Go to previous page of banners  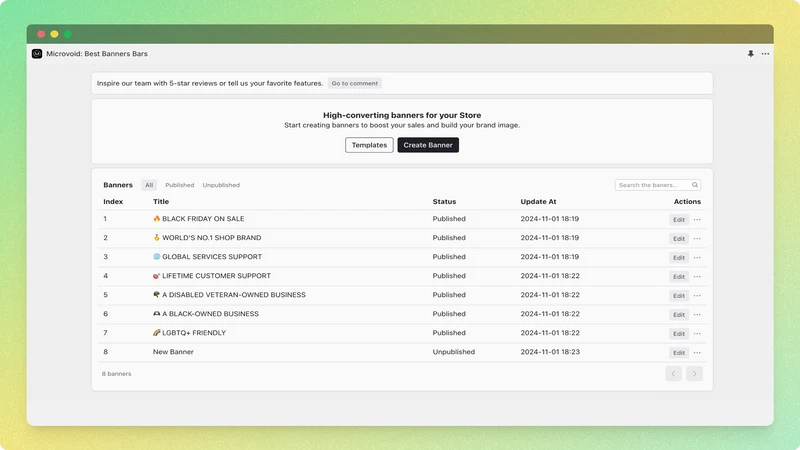coord(673,373)
